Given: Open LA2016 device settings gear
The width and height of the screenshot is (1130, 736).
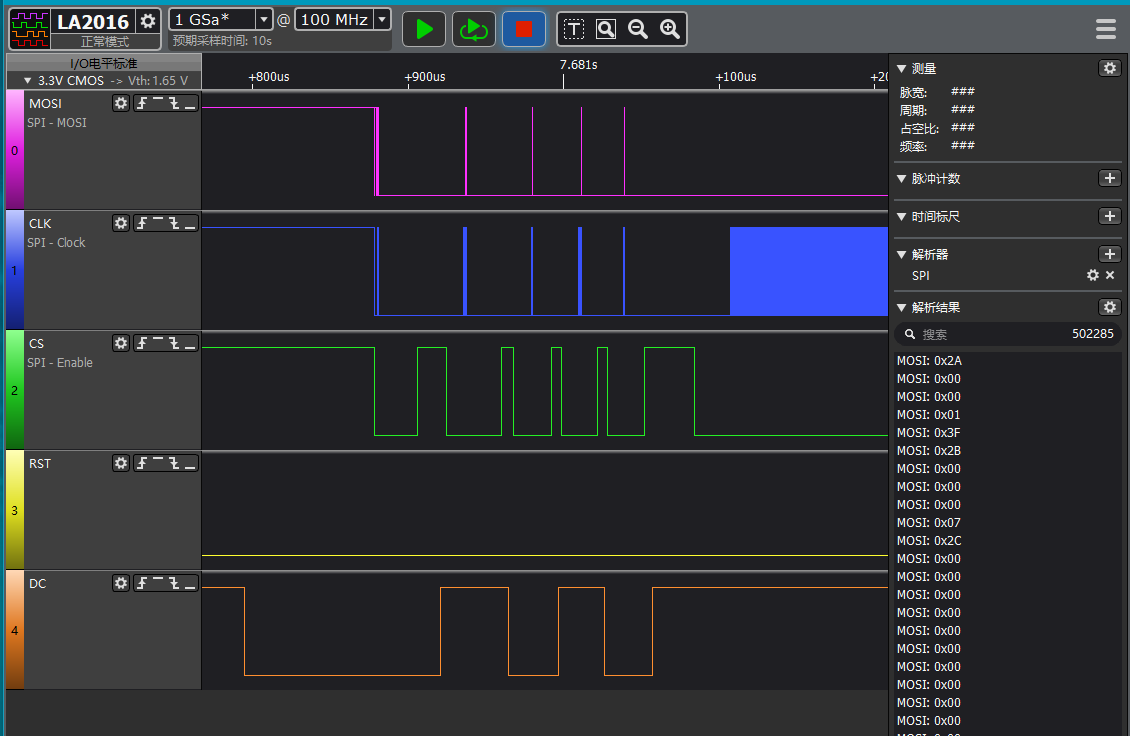Looking at the screenshot, I should click(148, 21).
